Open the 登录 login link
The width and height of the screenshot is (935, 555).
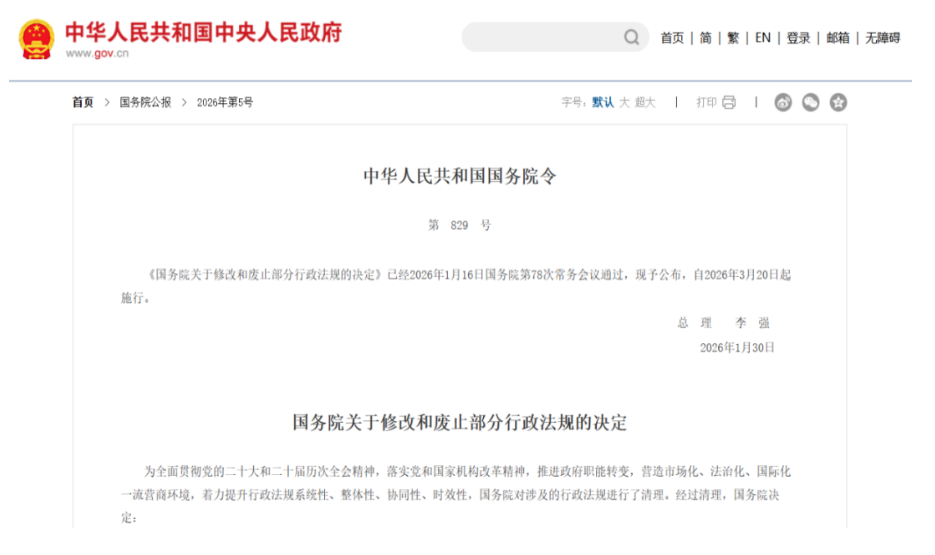(x=798, y=38)
